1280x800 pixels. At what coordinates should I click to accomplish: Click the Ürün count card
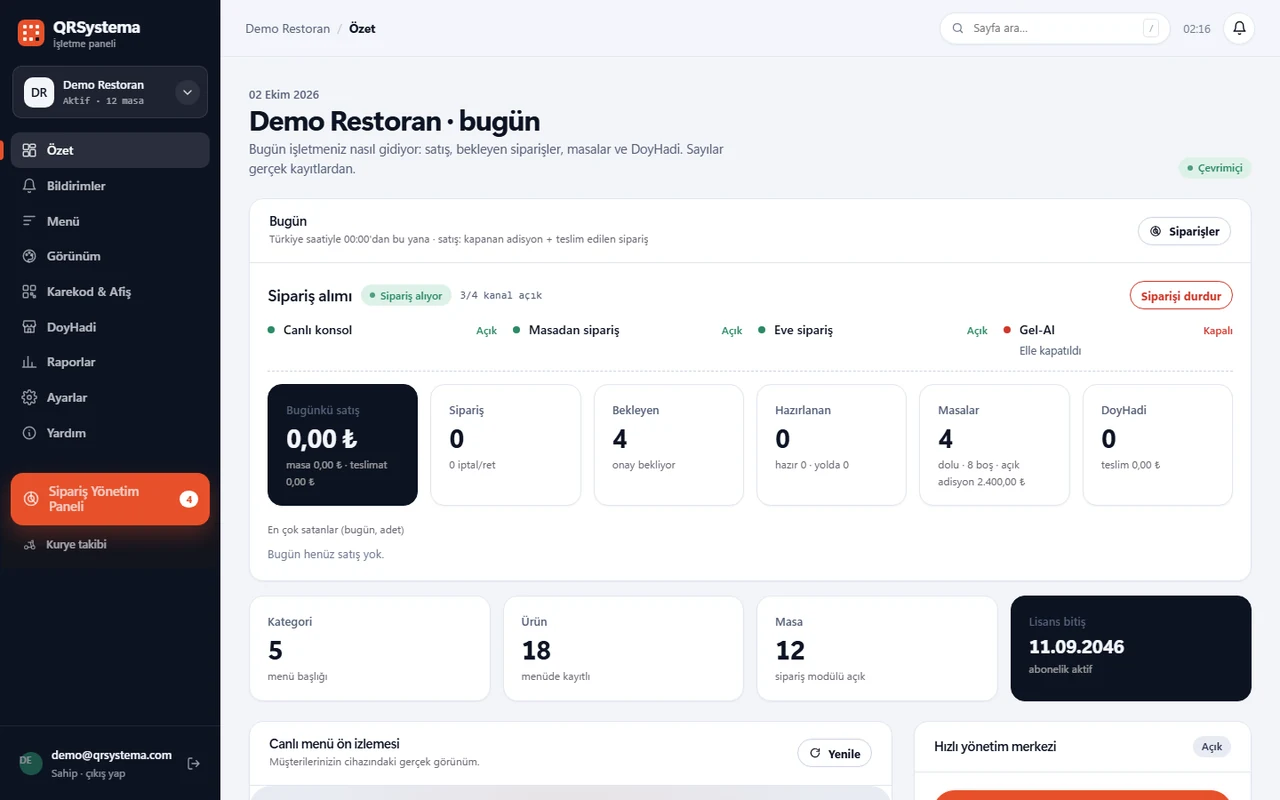click(x=623, y=648)
